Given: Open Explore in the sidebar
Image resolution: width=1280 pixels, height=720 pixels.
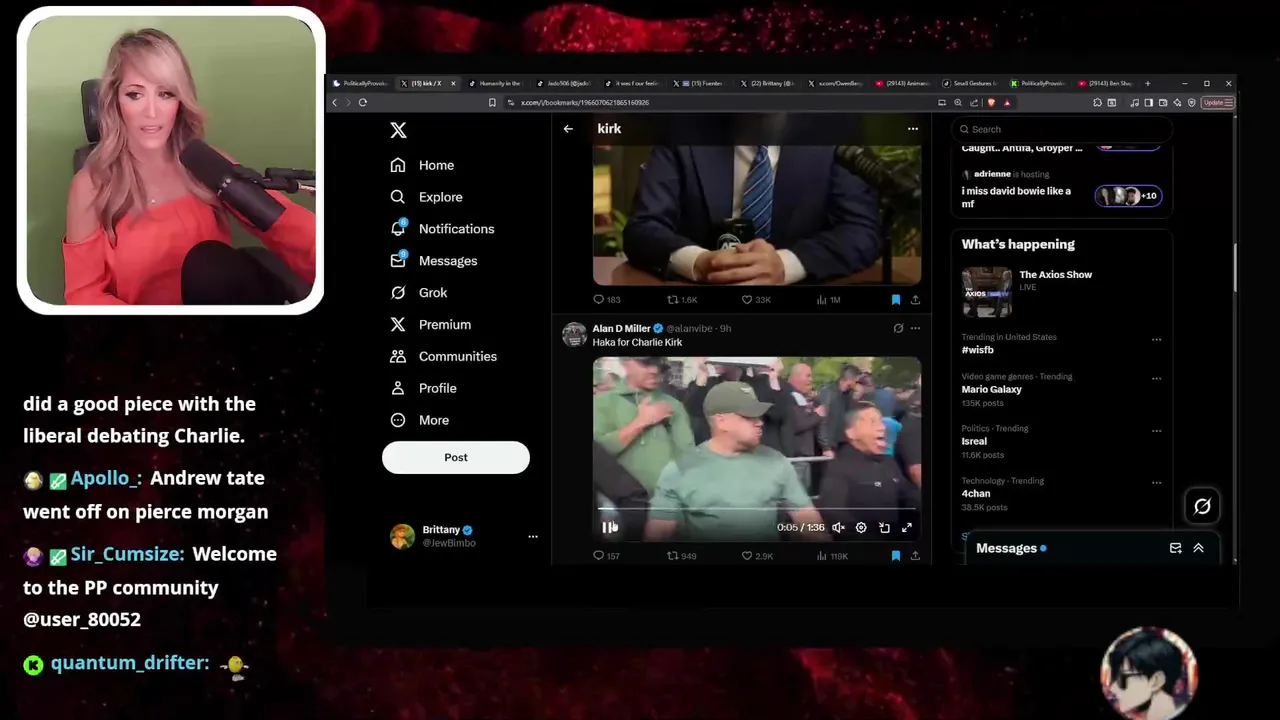Looking at the screenshot, I should click(426, 197).
